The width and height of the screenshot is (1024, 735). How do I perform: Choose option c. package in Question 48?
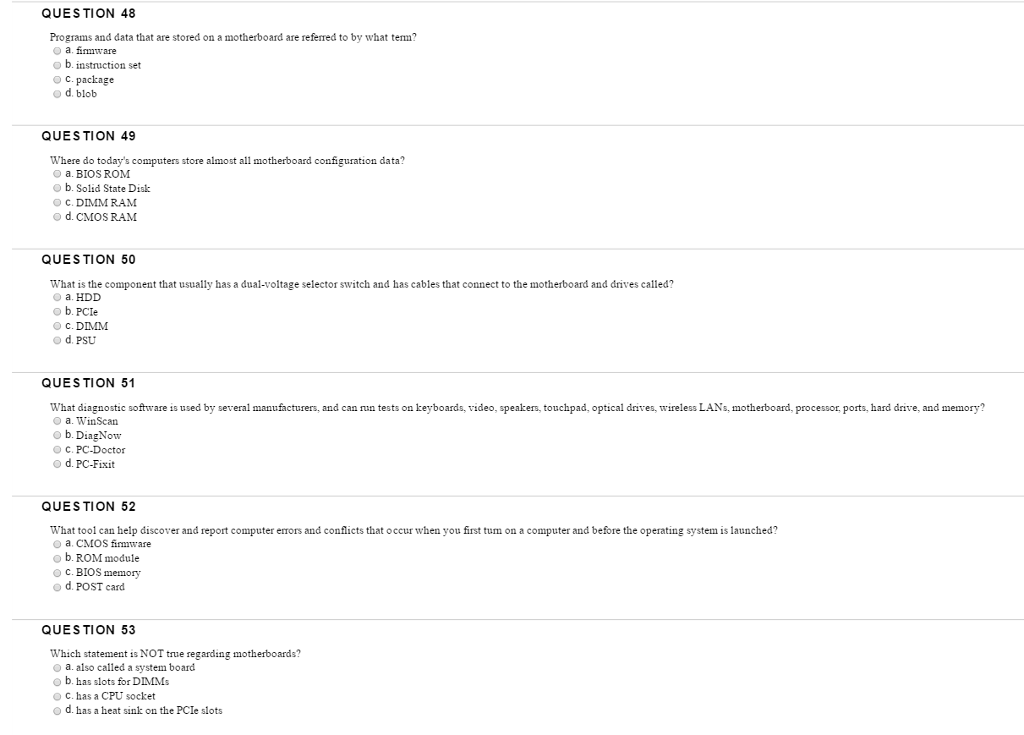[58, 80]
